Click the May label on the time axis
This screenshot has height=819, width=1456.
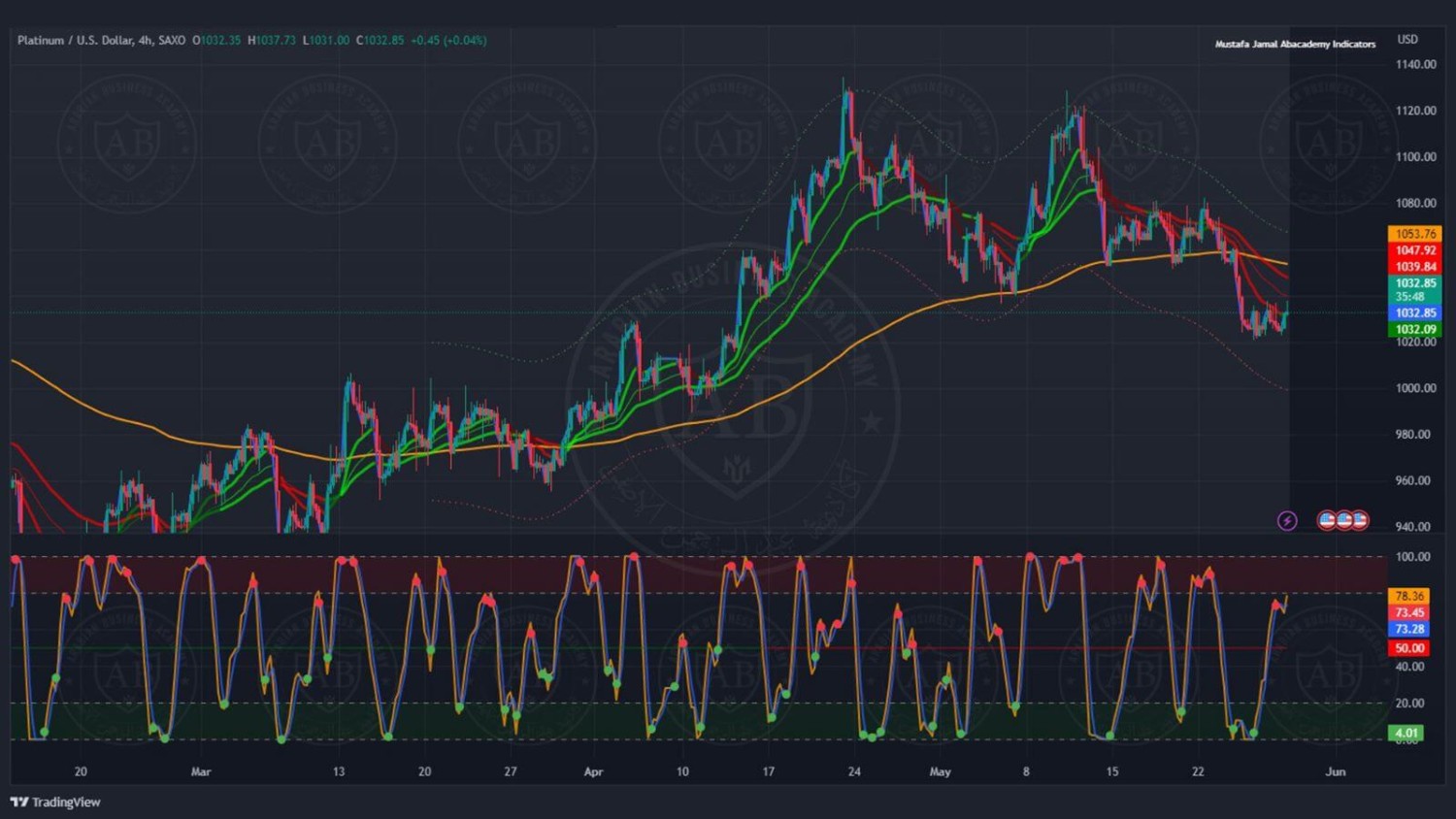[940, 772]
